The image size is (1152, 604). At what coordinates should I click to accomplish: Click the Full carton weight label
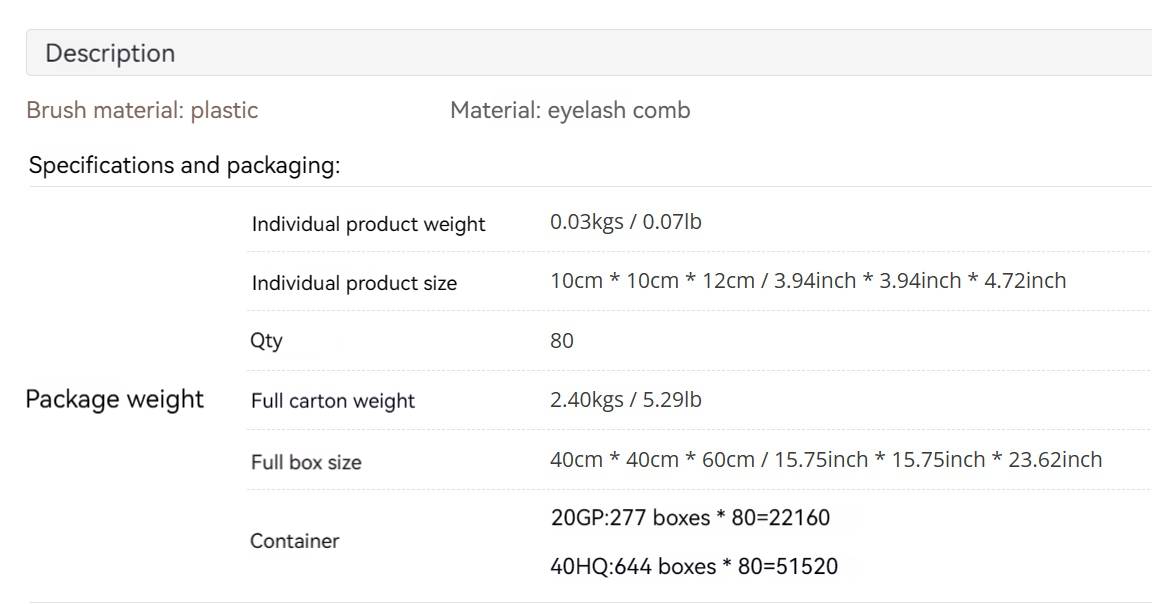coord(333,401)
